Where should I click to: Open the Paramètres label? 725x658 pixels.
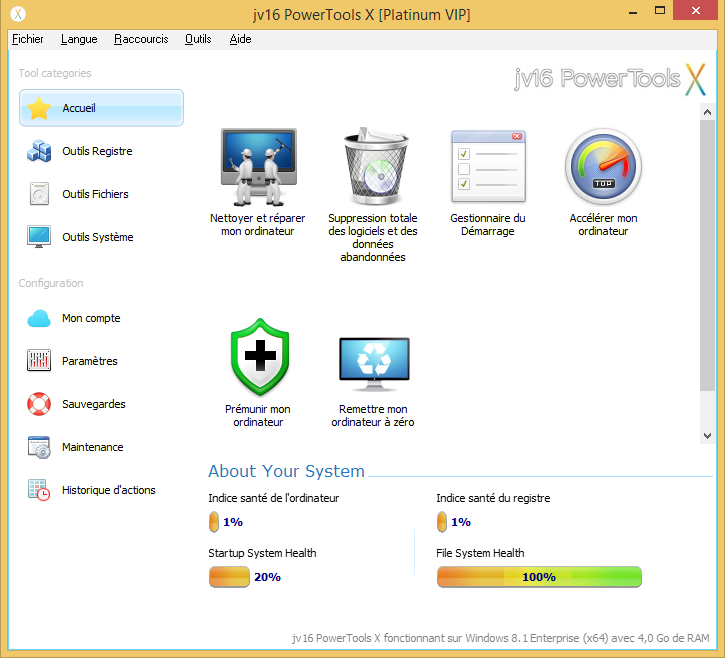[x=90, y=361]
